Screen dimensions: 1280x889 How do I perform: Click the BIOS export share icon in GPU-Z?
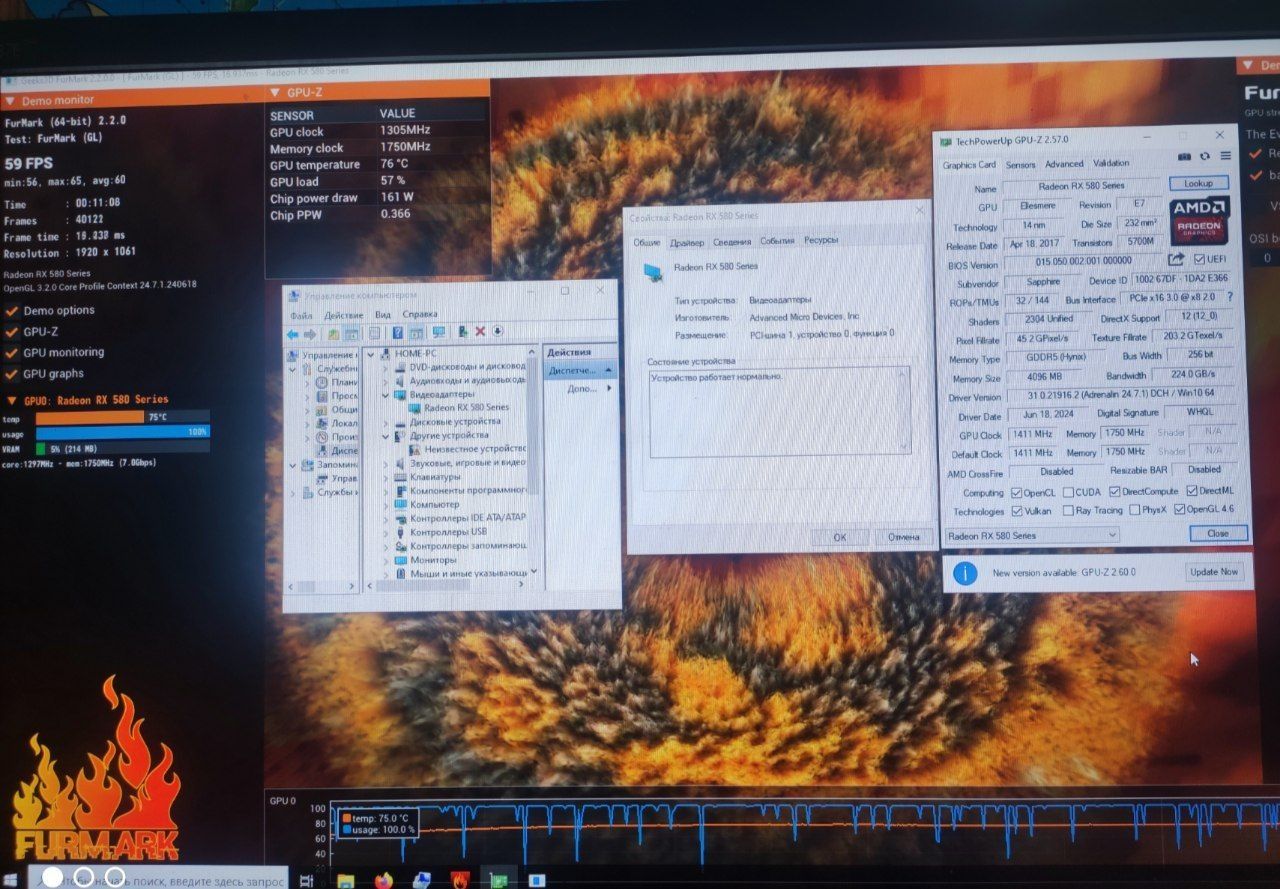point(1176,260)
